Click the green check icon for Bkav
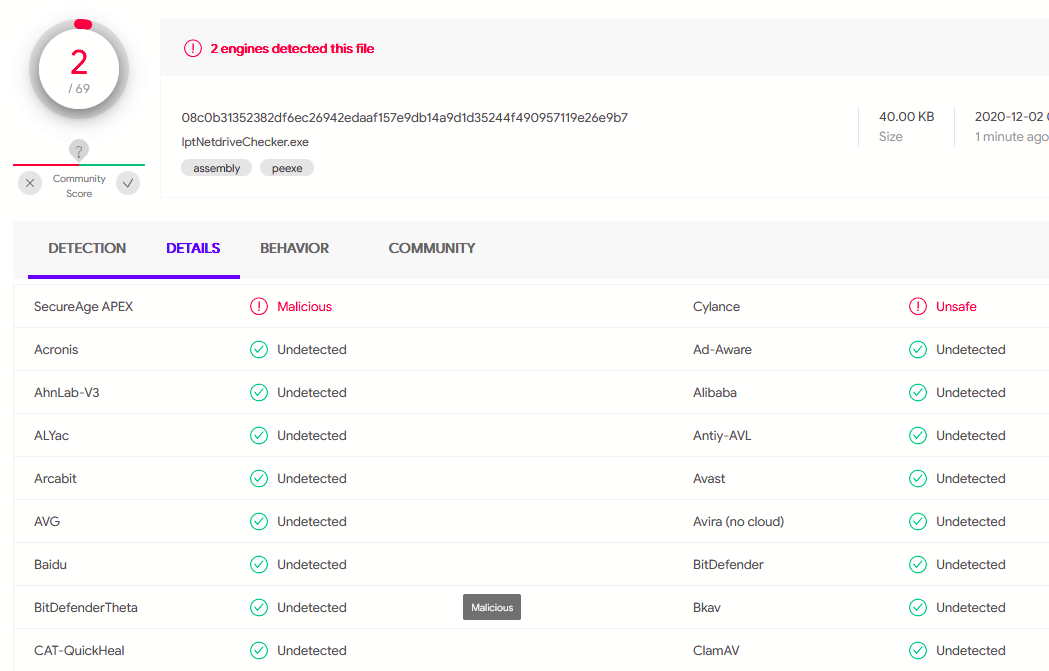 click(x=918, y=607)
